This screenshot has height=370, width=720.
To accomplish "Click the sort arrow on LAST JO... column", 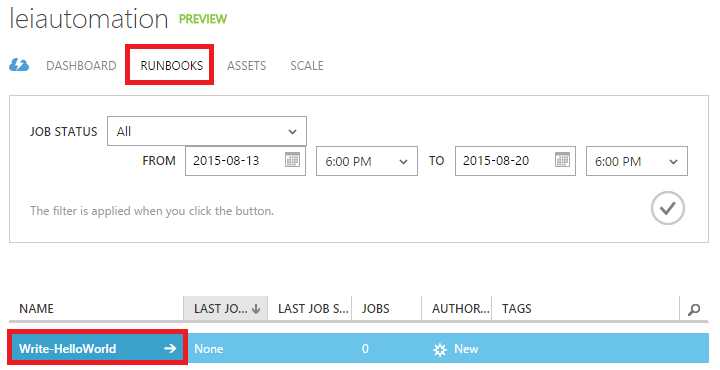I will click(256, 309).
